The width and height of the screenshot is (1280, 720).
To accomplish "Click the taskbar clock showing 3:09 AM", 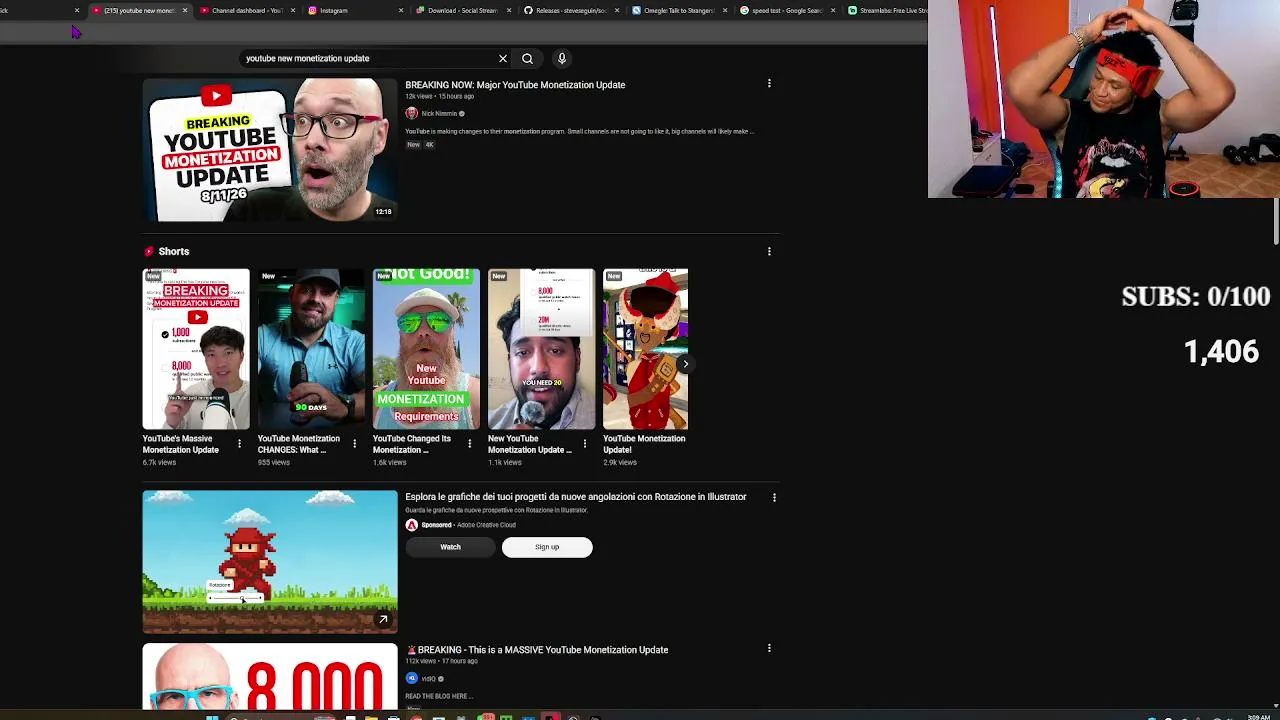I will coord(1259,716).
